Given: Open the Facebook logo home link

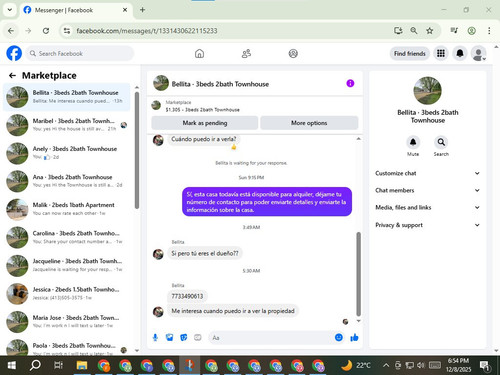Looking at the screenshot, I should (14, 53).
